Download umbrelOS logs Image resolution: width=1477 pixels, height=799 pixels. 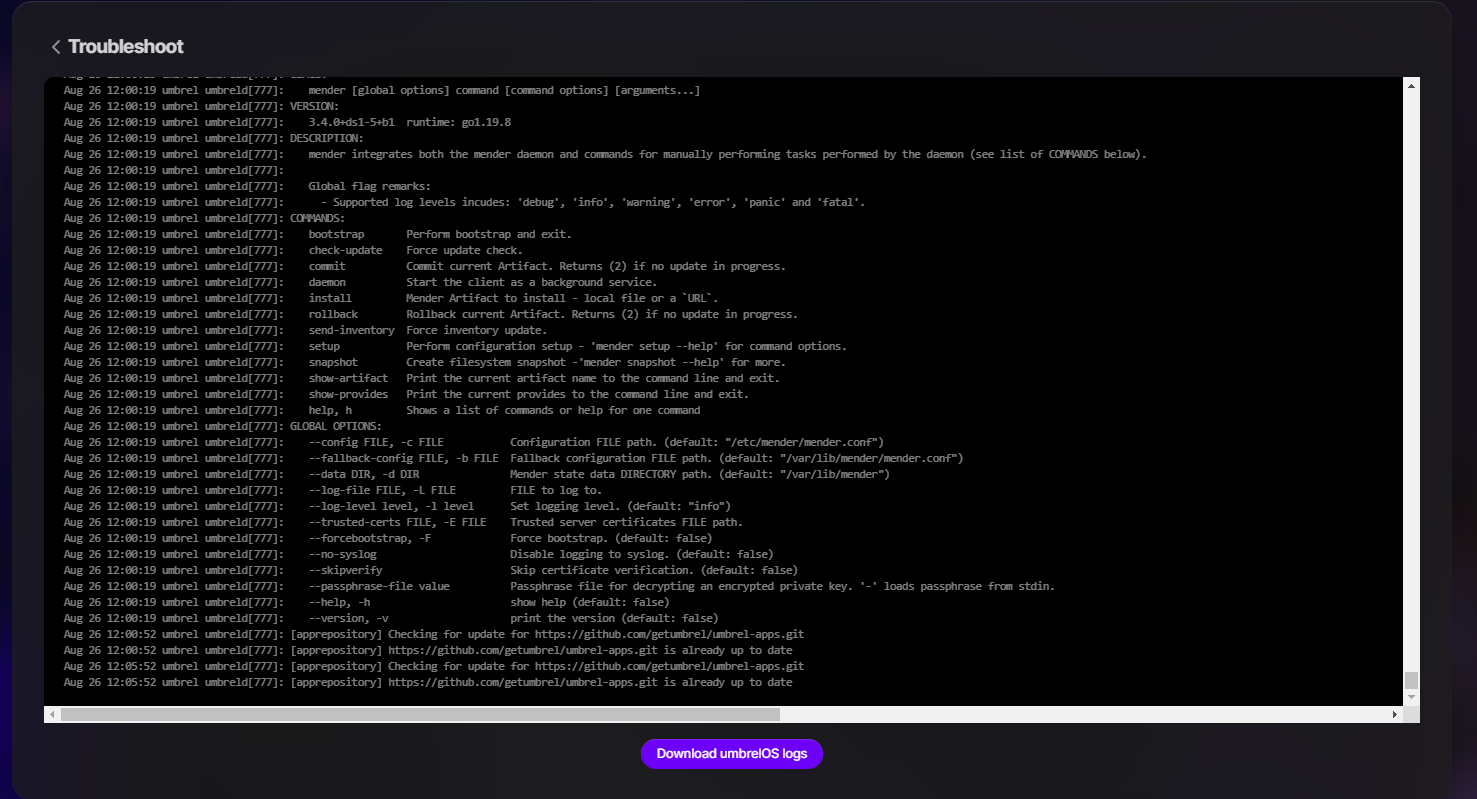click(x=732, y=754)
